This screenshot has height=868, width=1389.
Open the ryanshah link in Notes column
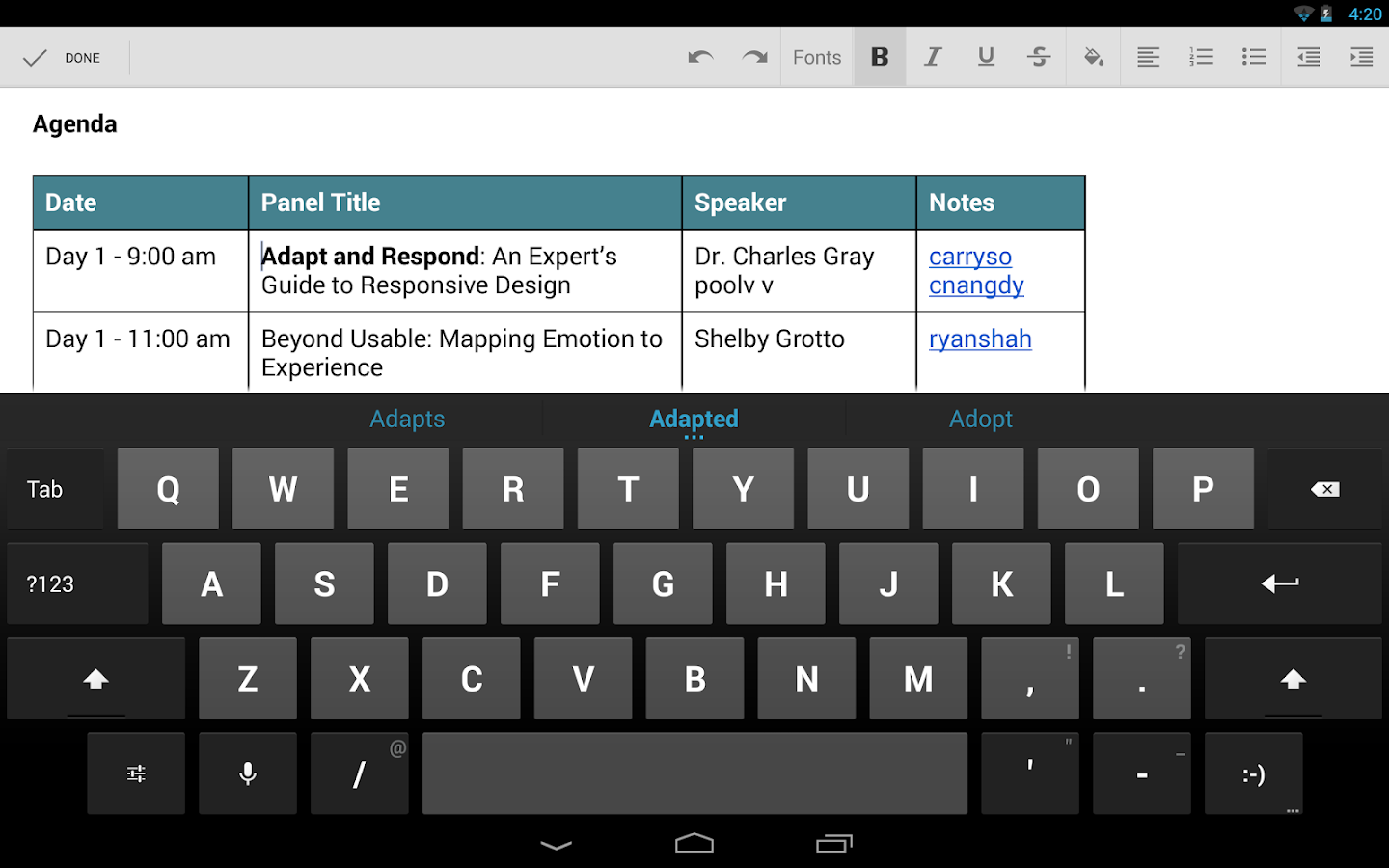tap(980, 339)
